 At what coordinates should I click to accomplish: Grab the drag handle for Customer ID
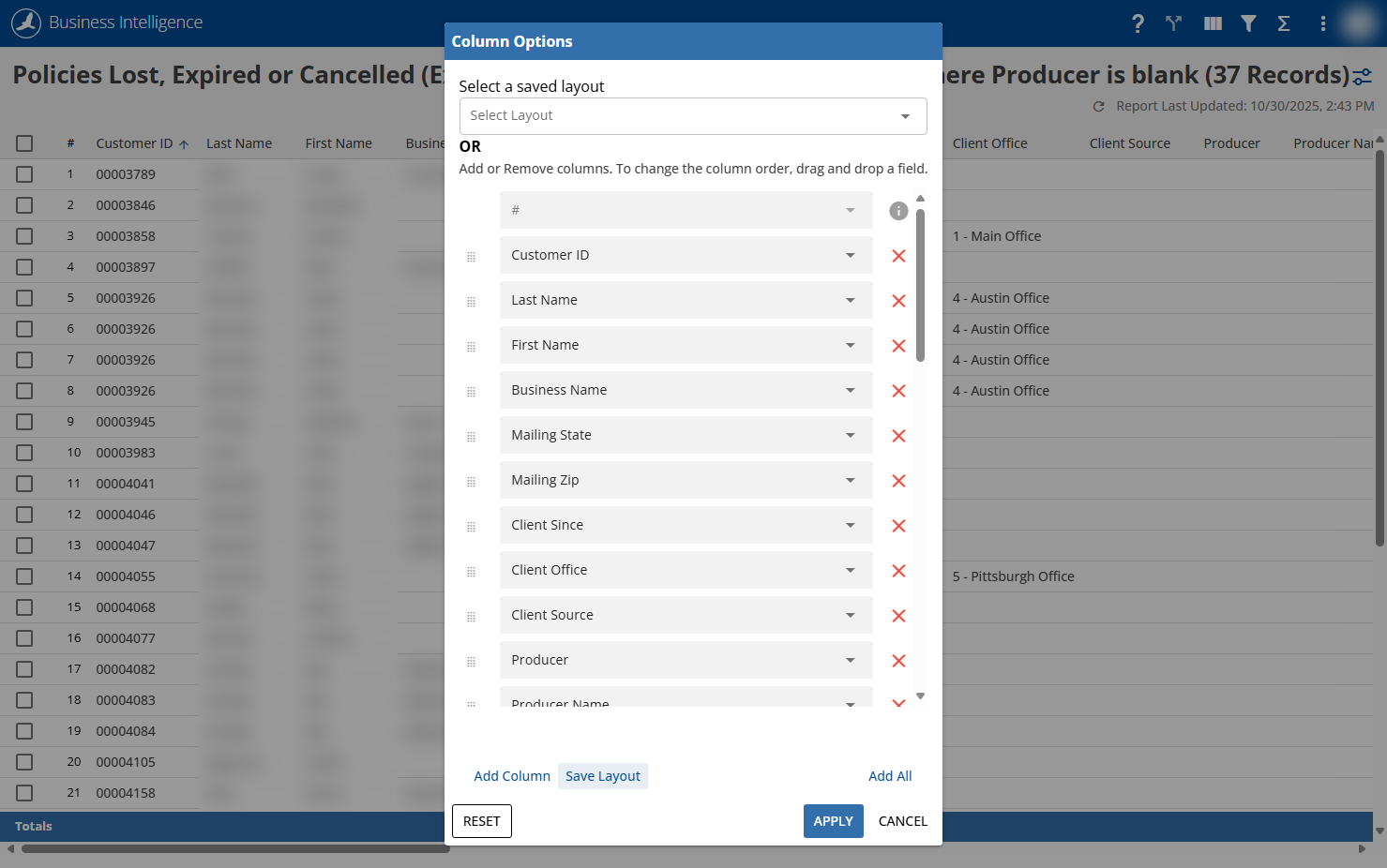471,257
